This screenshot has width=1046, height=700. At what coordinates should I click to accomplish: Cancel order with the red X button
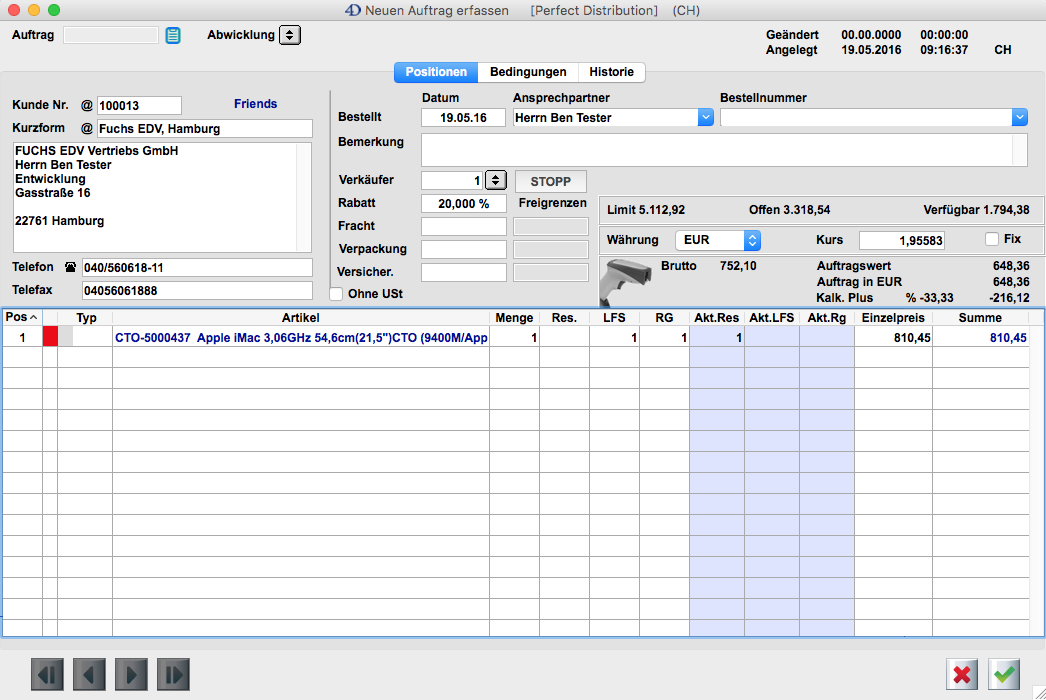(x=962, y=675)
